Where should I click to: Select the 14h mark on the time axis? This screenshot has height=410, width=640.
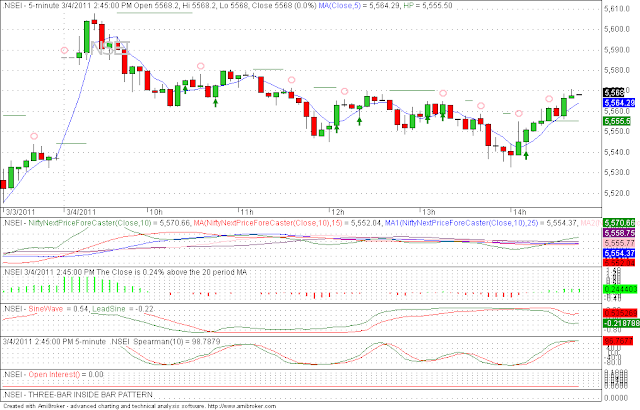(520, 212)
